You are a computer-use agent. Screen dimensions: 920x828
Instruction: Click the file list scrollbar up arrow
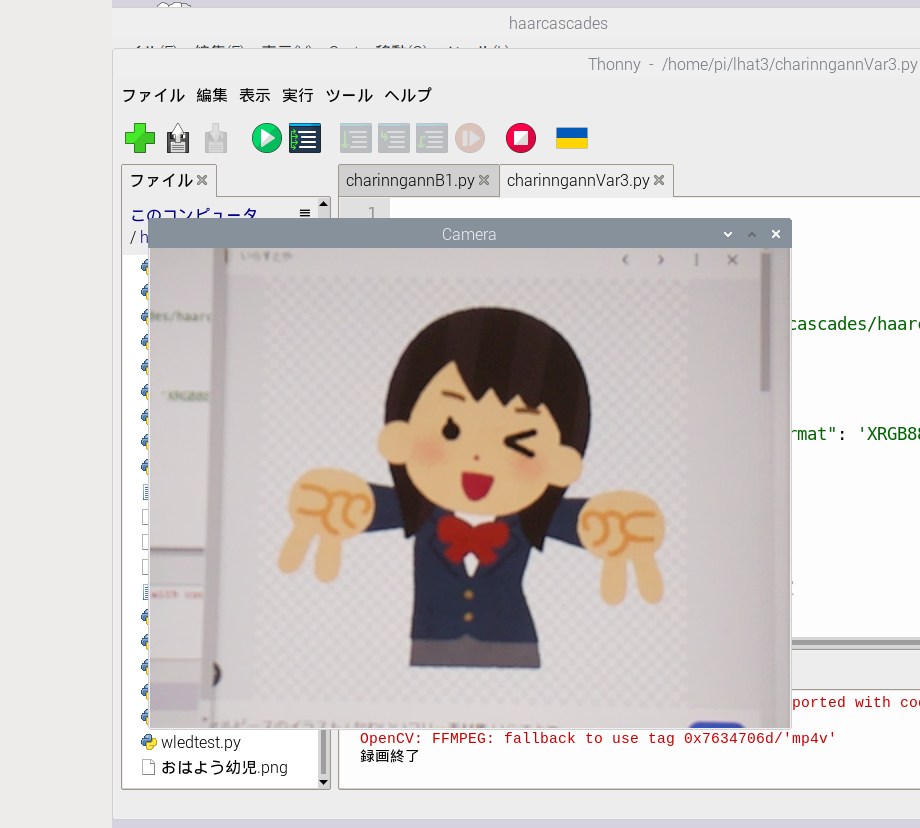pyautogui.click(x=323, y=205)
